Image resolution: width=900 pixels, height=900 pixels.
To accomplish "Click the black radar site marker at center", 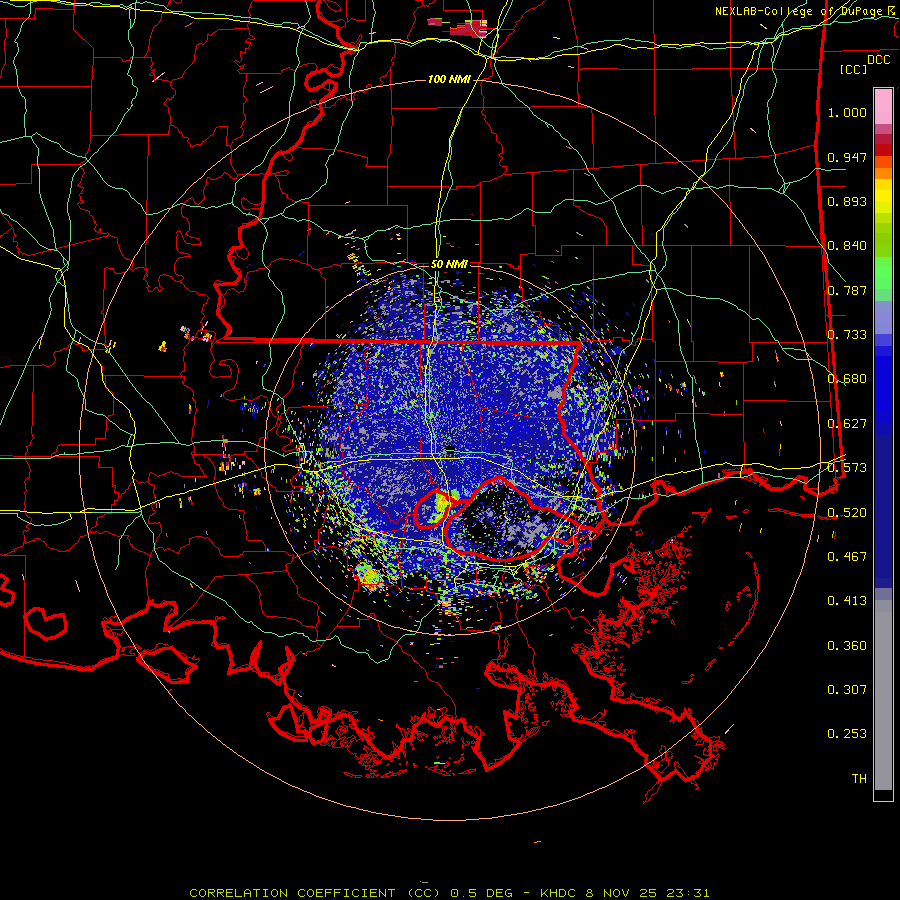I will (451, 448).
